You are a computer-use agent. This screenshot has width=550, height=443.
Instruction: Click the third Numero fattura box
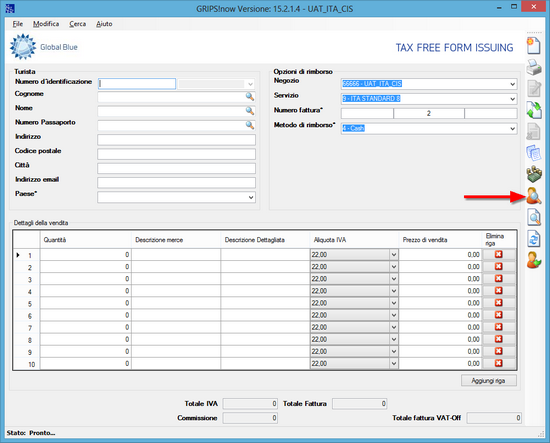tap(491, 113)
